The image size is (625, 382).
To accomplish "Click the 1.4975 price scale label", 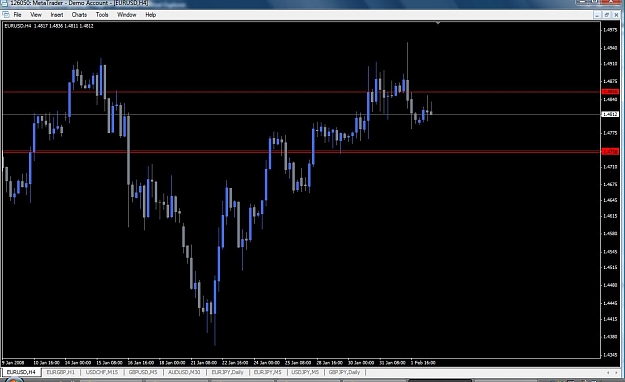I will tap(611, 30).
